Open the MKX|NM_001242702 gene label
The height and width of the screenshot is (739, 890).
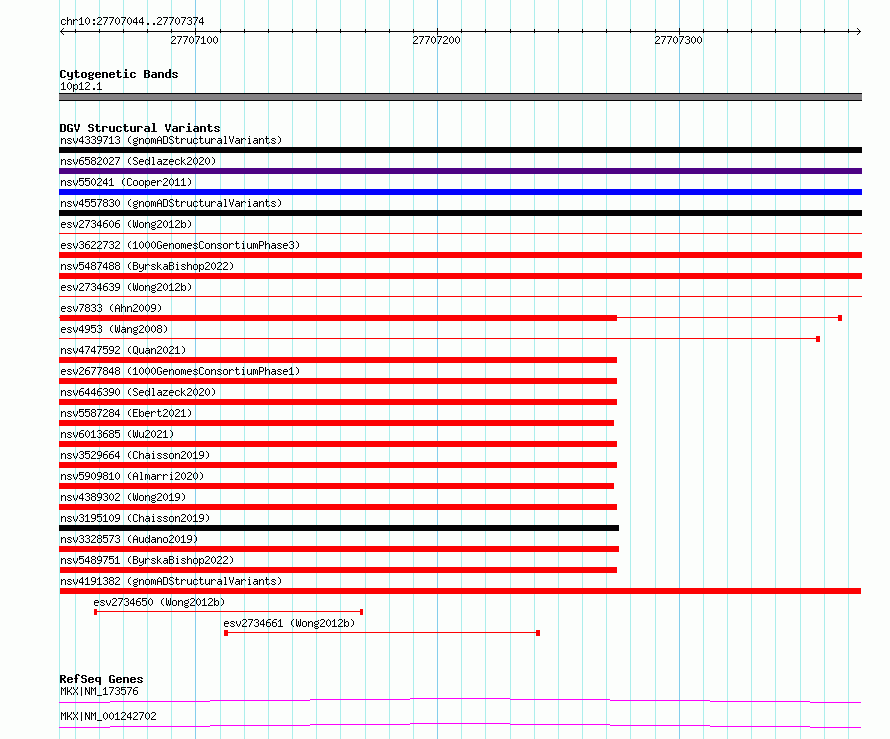pyautogui.click(x=108, y=716)
